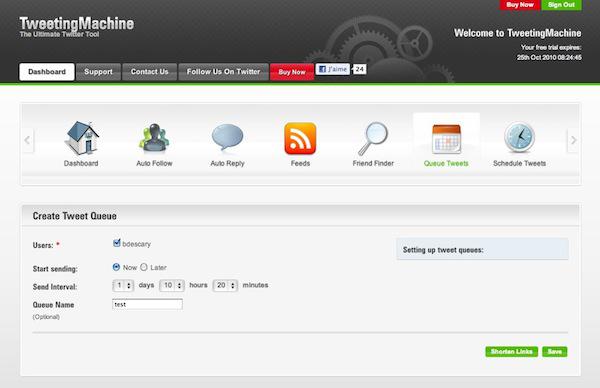Screen dimensions: 600x388
Task: Open the Auto Follow people icon
Action: [x=154, y=138]
